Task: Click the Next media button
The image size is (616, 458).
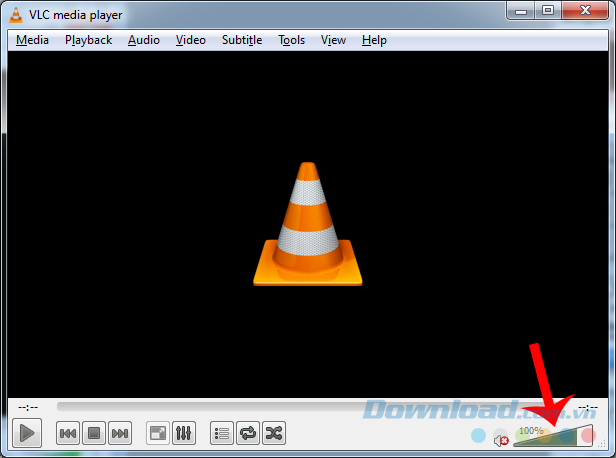Action: [x=120, y=433]
